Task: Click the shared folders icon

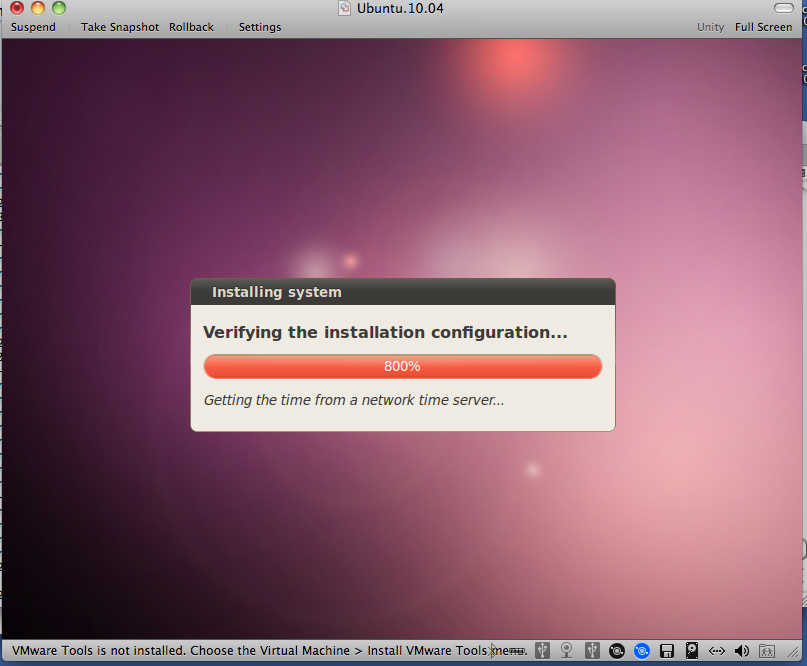Action: coord(767,652)
